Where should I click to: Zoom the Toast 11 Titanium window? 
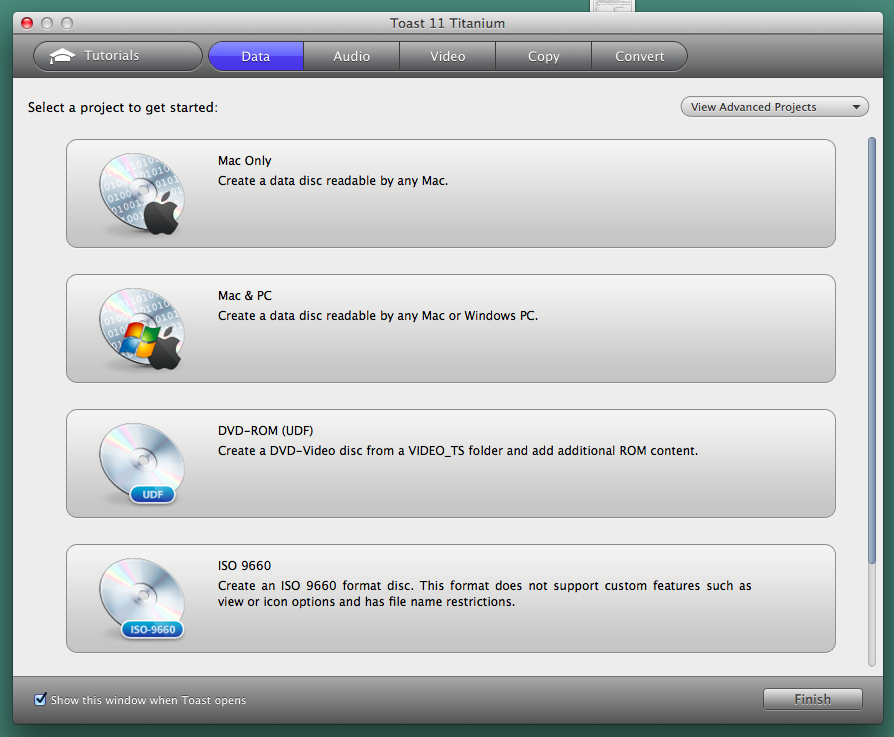(67, 23)
